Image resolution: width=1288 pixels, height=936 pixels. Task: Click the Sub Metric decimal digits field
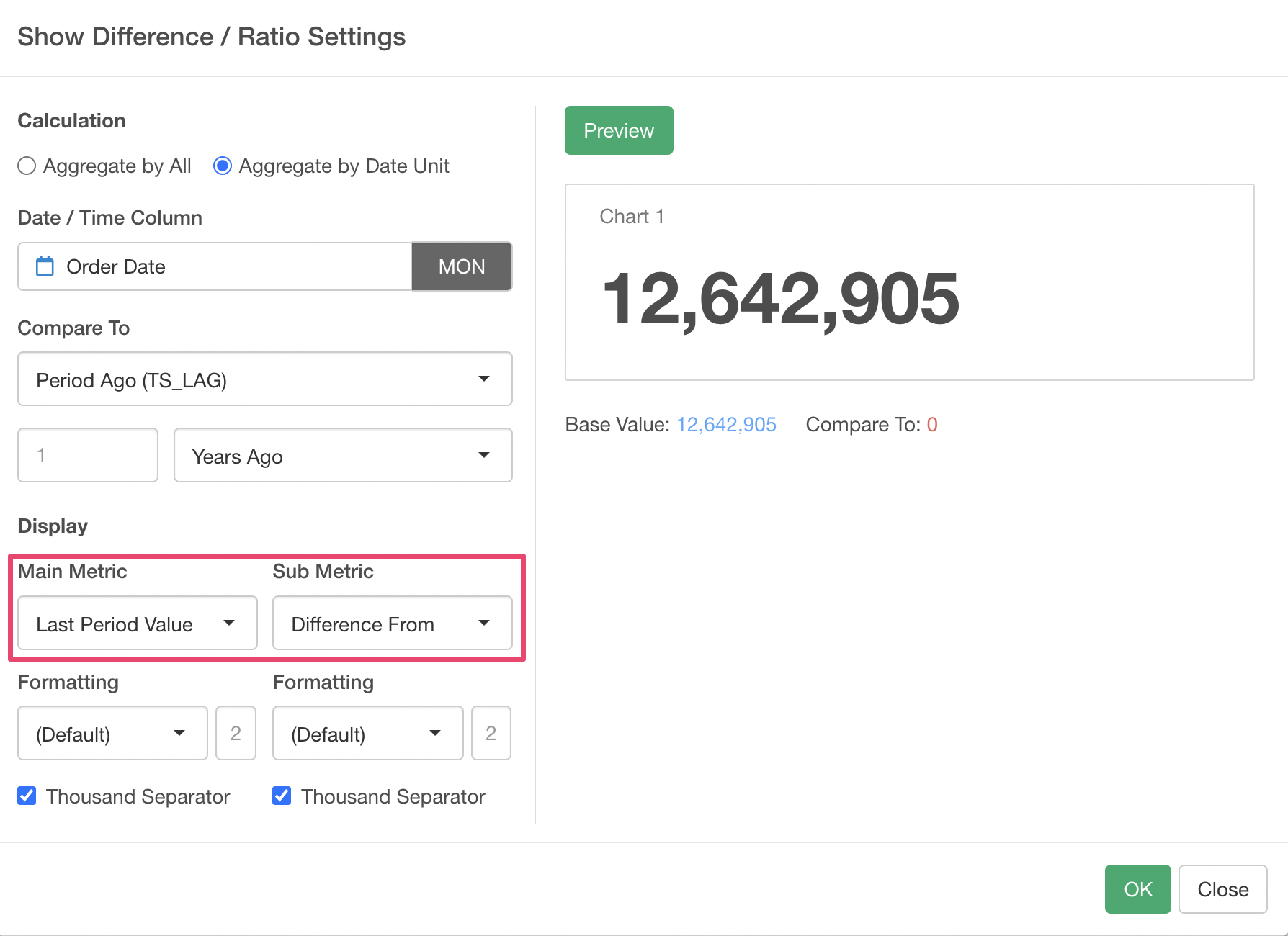pyautogui.click(x=491, y=734)
